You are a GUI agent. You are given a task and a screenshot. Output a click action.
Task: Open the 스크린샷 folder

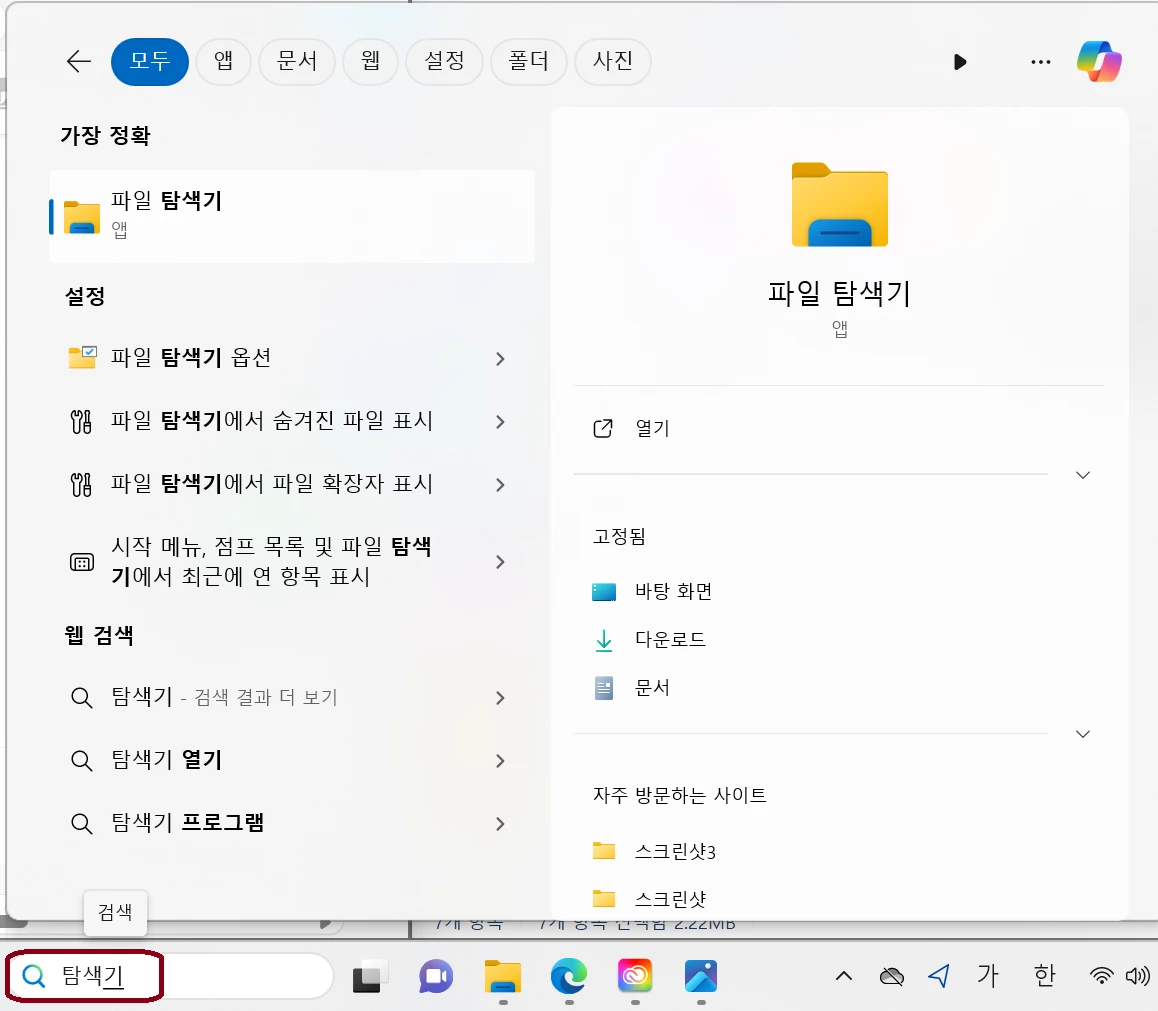point(671,899)
